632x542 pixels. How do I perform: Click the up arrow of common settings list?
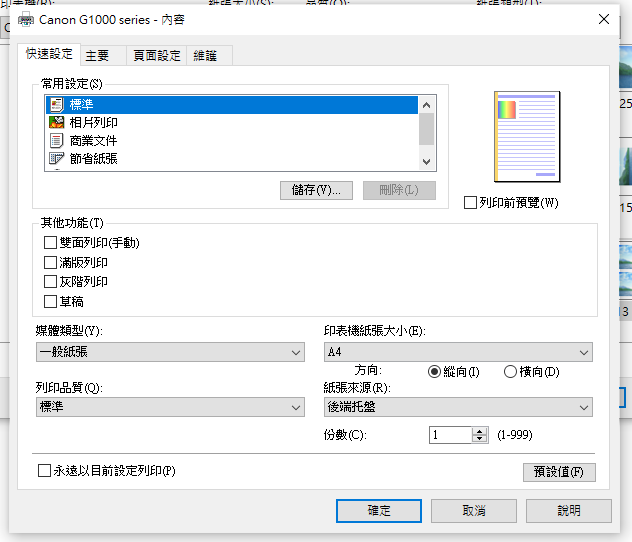pos(426,105)
